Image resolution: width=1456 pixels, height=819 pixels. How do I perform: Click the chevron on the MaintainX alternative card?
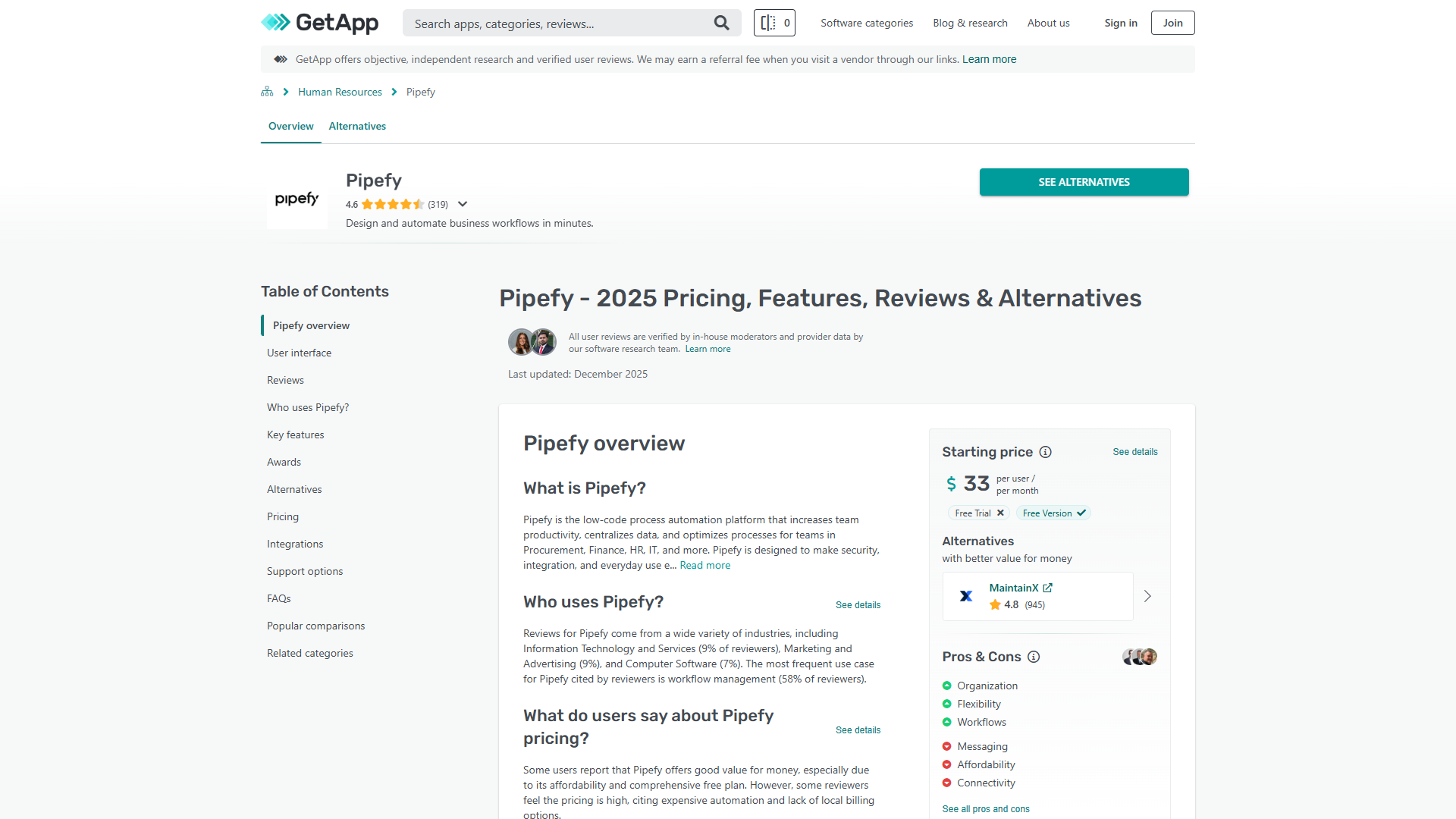pyautogui.click(x=1147, y=596)
